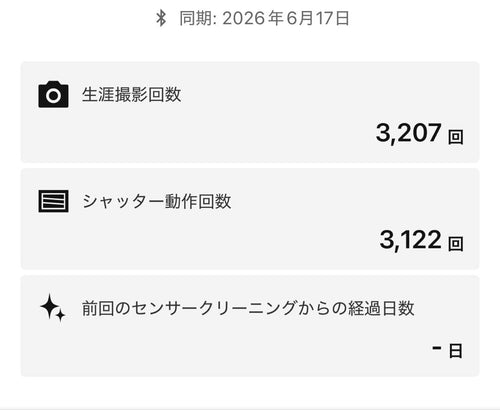Screen dimensions: 500x410
Task: Tap the 回 unit next to 3,207
Action: 456,137
